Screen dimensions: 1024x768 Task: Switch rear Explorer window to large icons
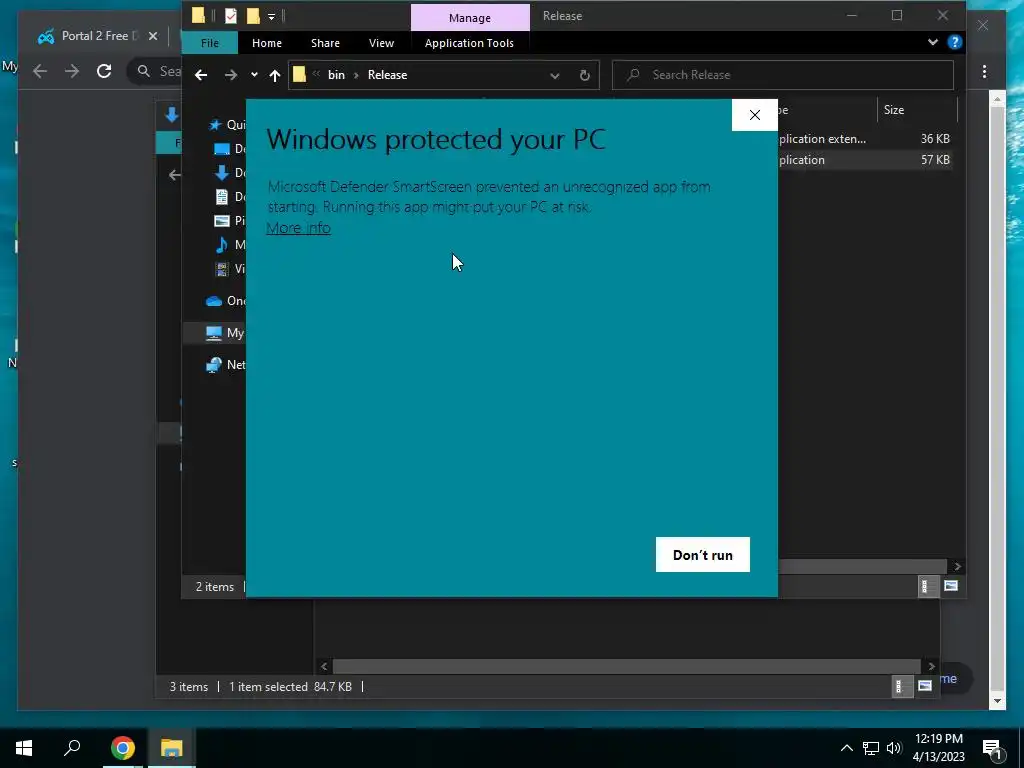tap(925, 686)
